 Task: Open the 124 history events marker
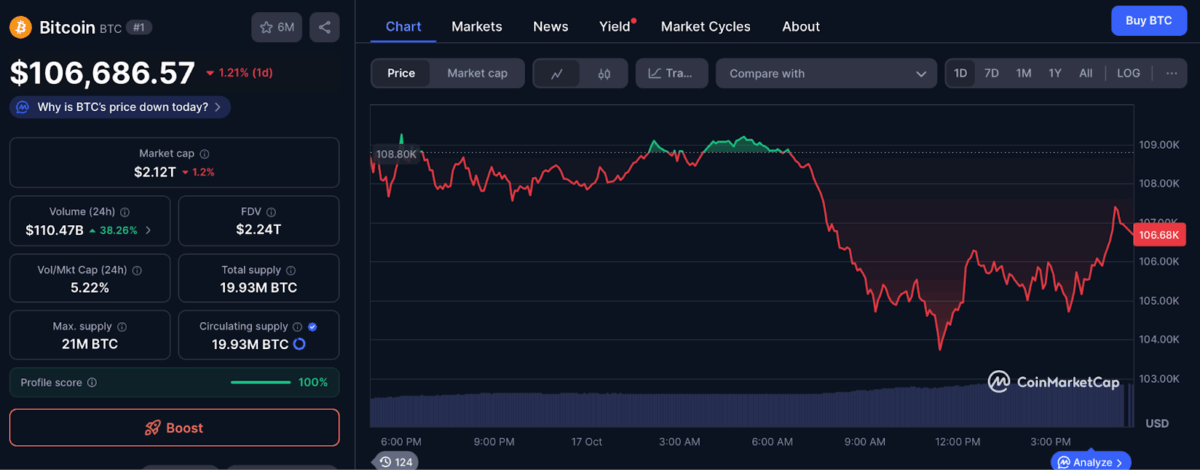[x=396, y=461]
